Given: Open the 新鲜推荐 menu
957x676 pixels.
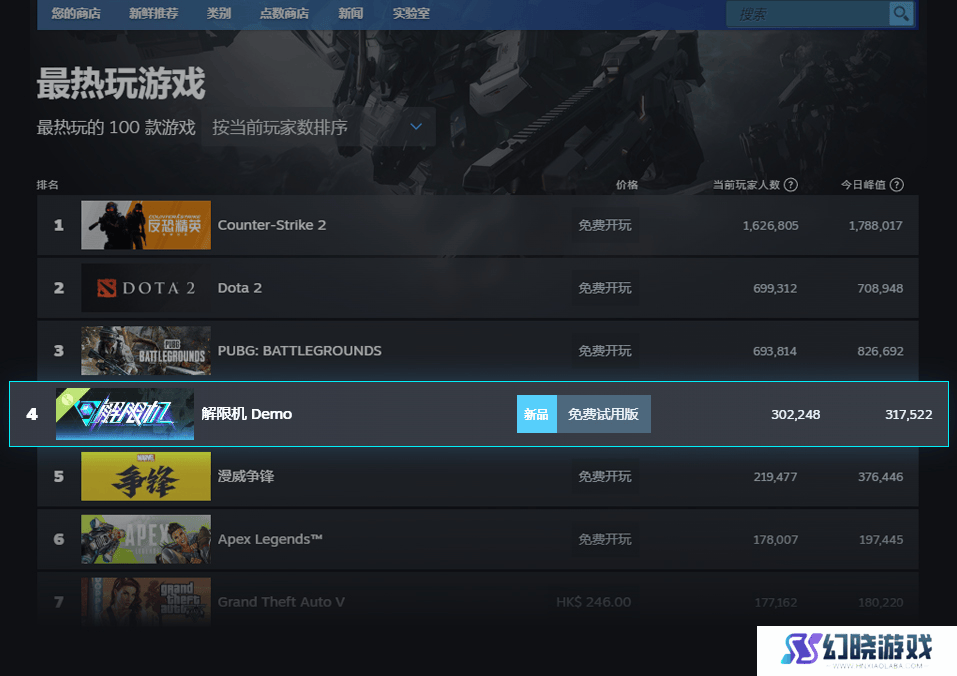Looking at the screenshot, I should [x=154, y=13].
